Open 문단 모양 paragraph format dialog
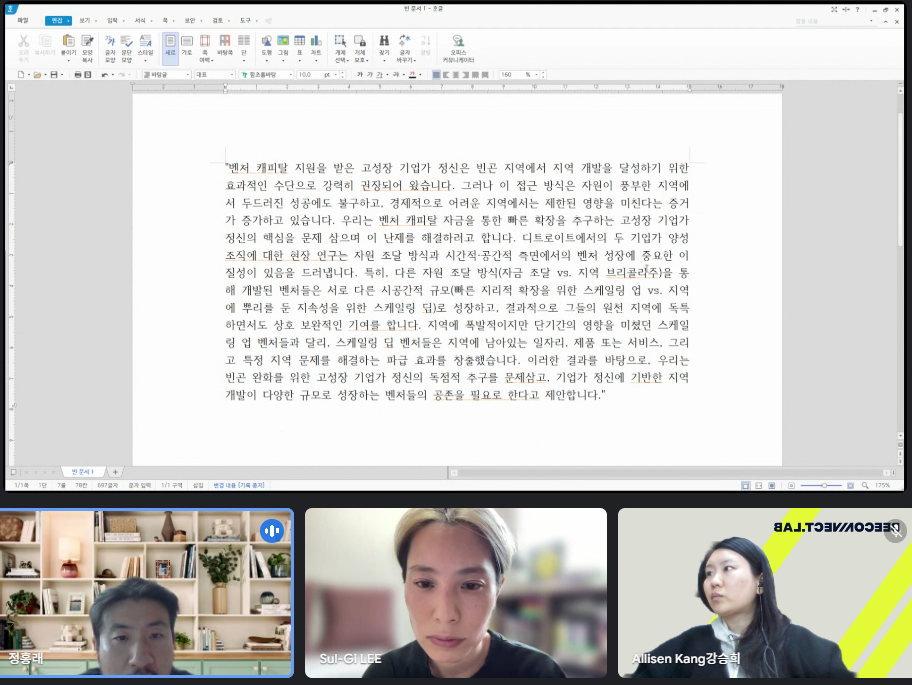This screenshot has height=685, width=912. click(x=126, y=48)
